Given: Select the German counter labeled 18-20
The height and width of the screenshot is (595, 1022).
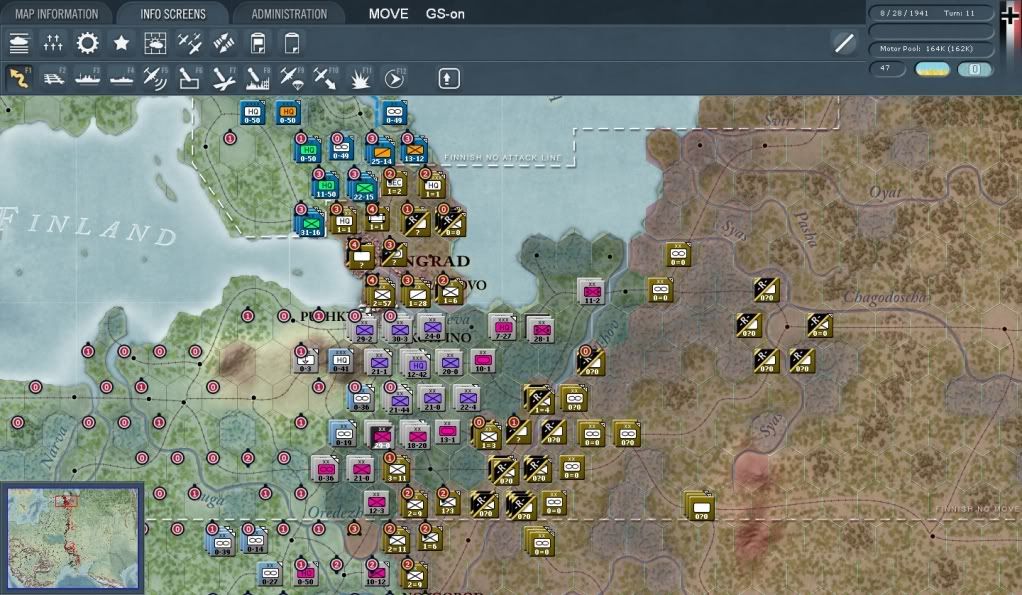Looking at the screenshot, I should [416, 436].
